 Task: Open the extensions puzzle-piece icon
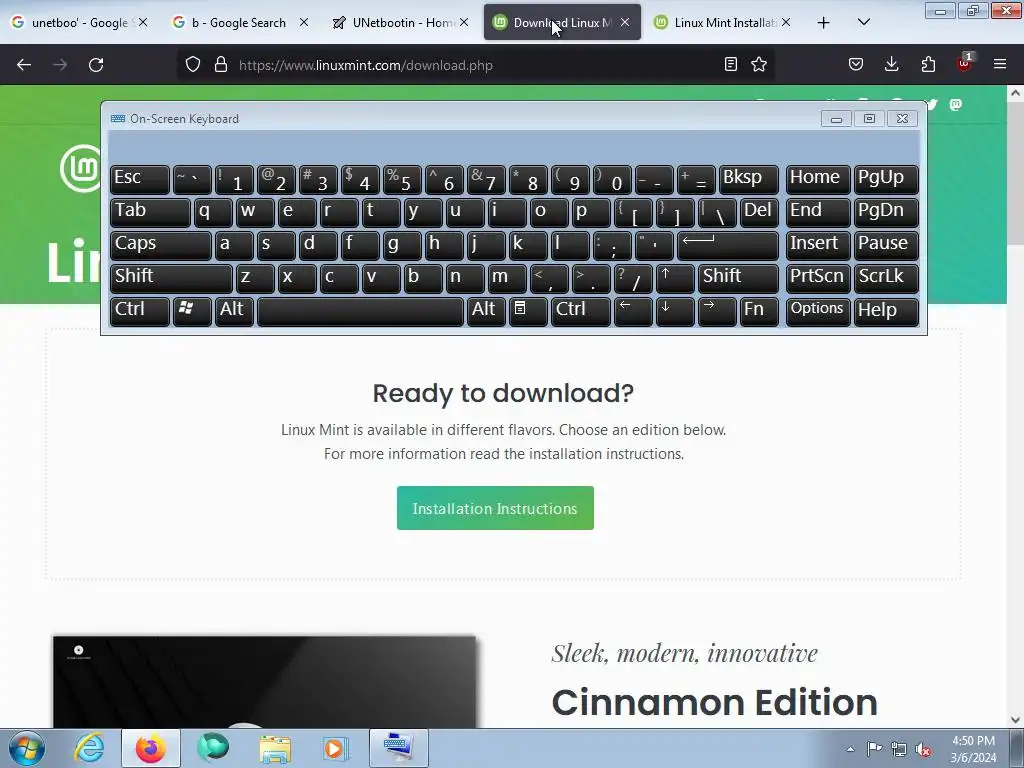point(928,64)
